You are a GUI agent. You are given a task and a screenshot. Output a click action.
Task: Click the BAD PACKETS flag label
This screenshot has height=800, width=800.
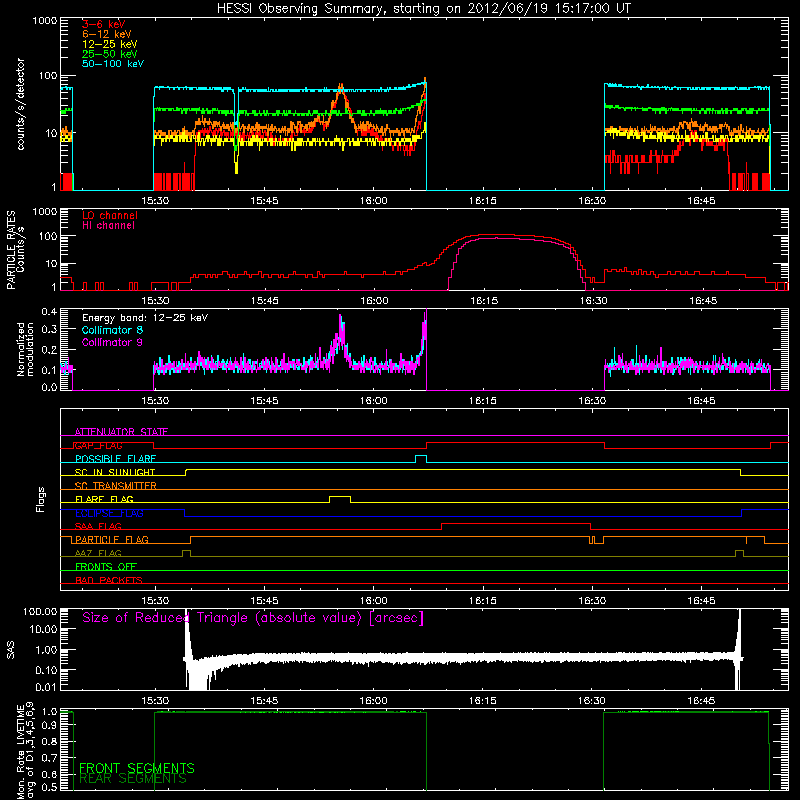click(x=109, y=580)
